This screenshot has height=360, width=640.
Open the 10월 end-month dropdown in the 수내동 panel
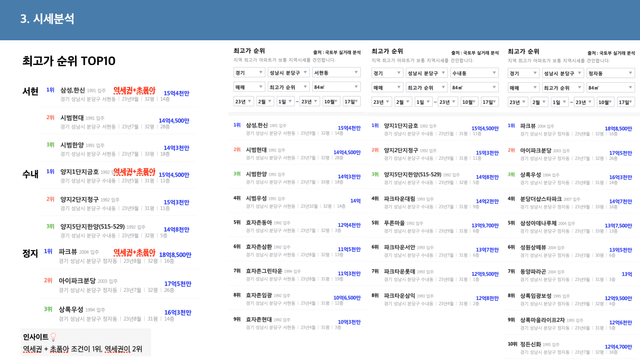click(469, 102)
